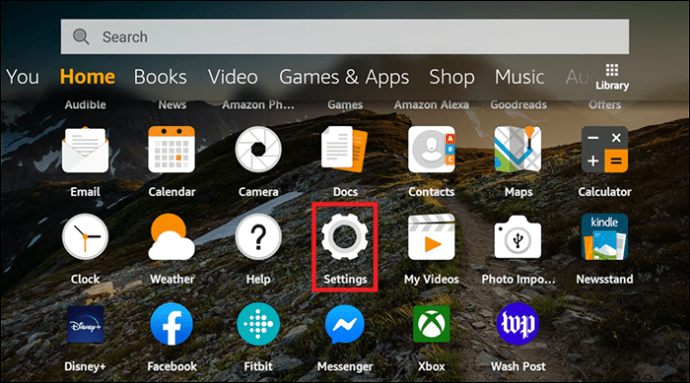Launch the My Videos app
Screen dimensions: 690x383
tap(431, 237)
